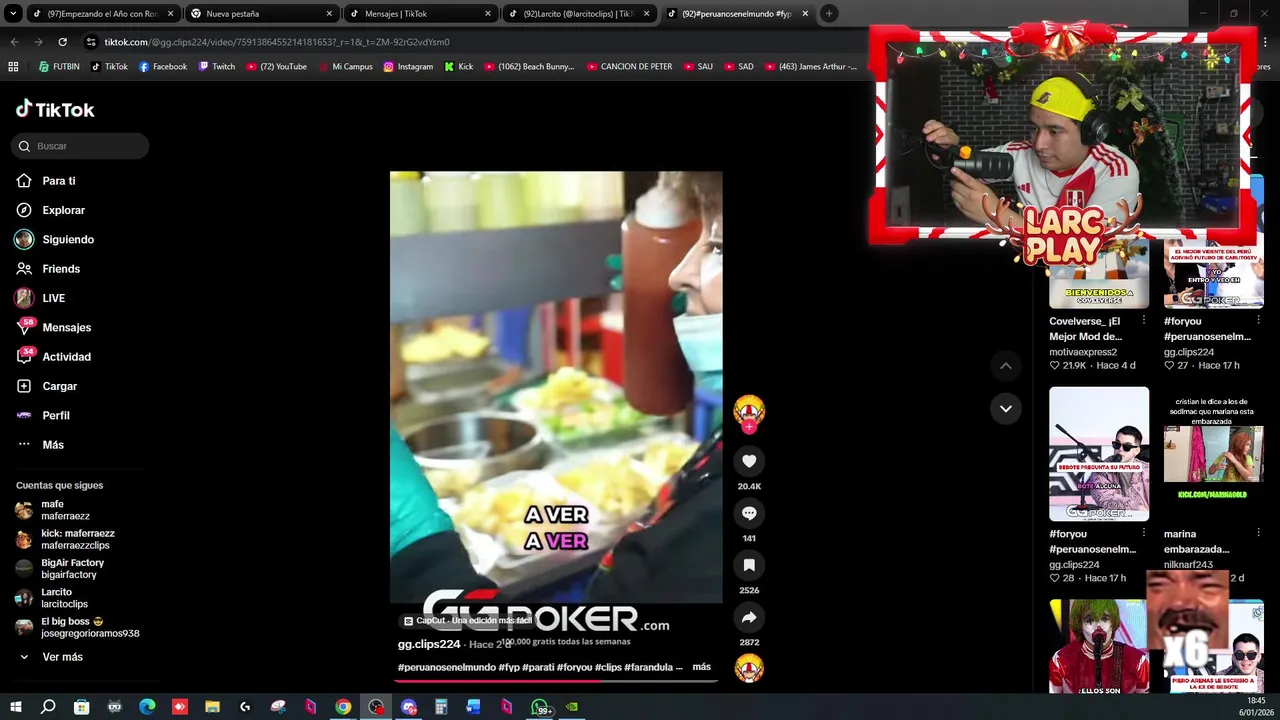The image size is (1280, 720).
Task: Open Google Chrome from taskbar
Action: tap(343, 707)
